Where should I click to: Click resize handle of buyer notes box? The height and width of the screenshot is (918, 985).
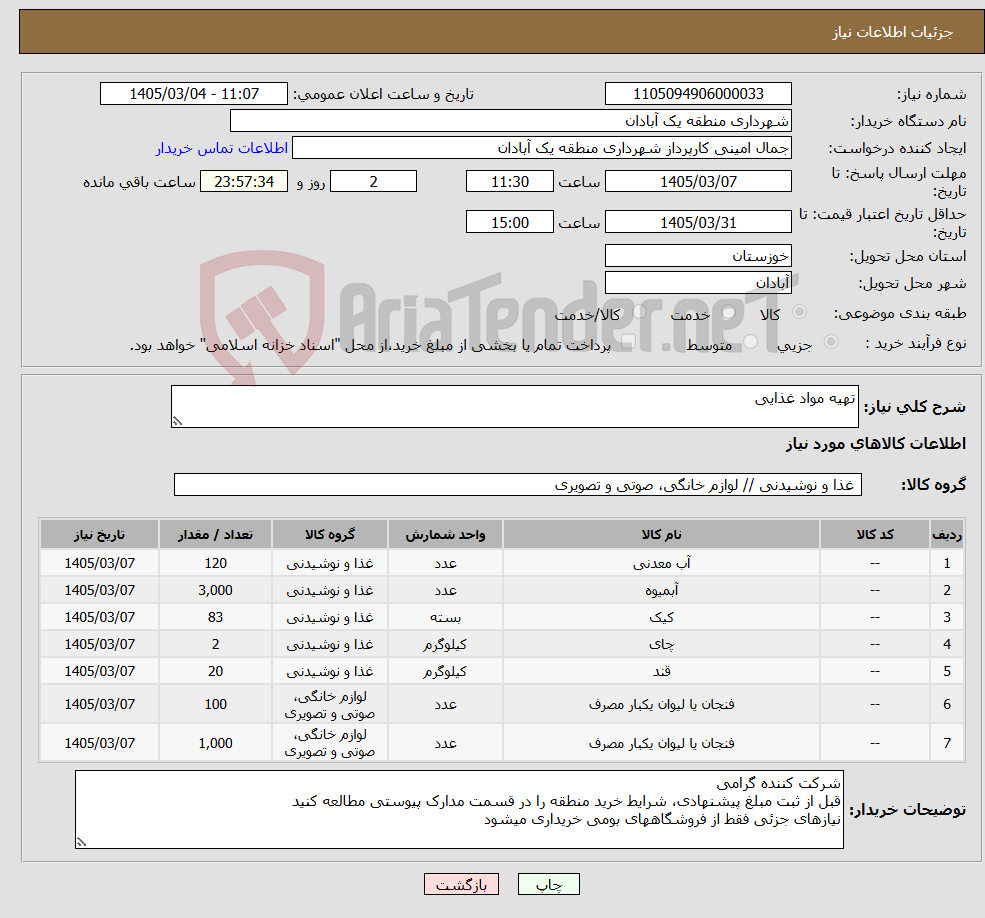[81, 842]
